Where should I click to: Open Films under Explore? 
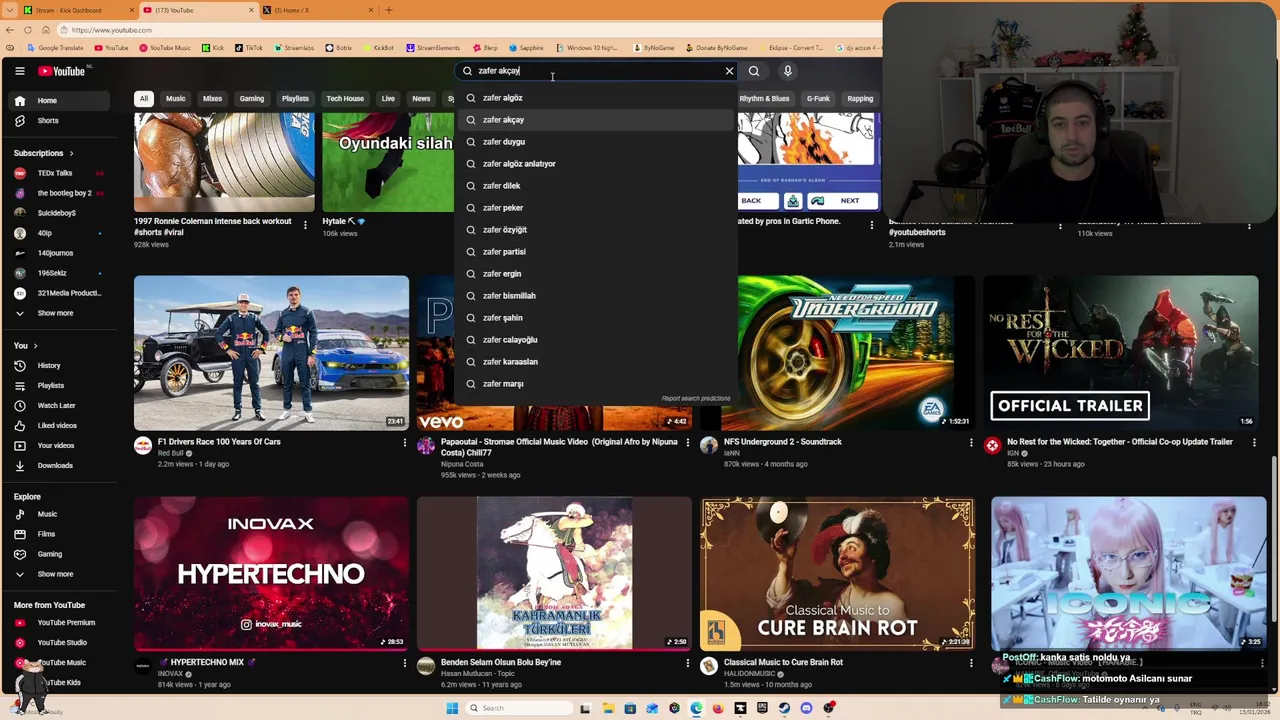(57, 535)
